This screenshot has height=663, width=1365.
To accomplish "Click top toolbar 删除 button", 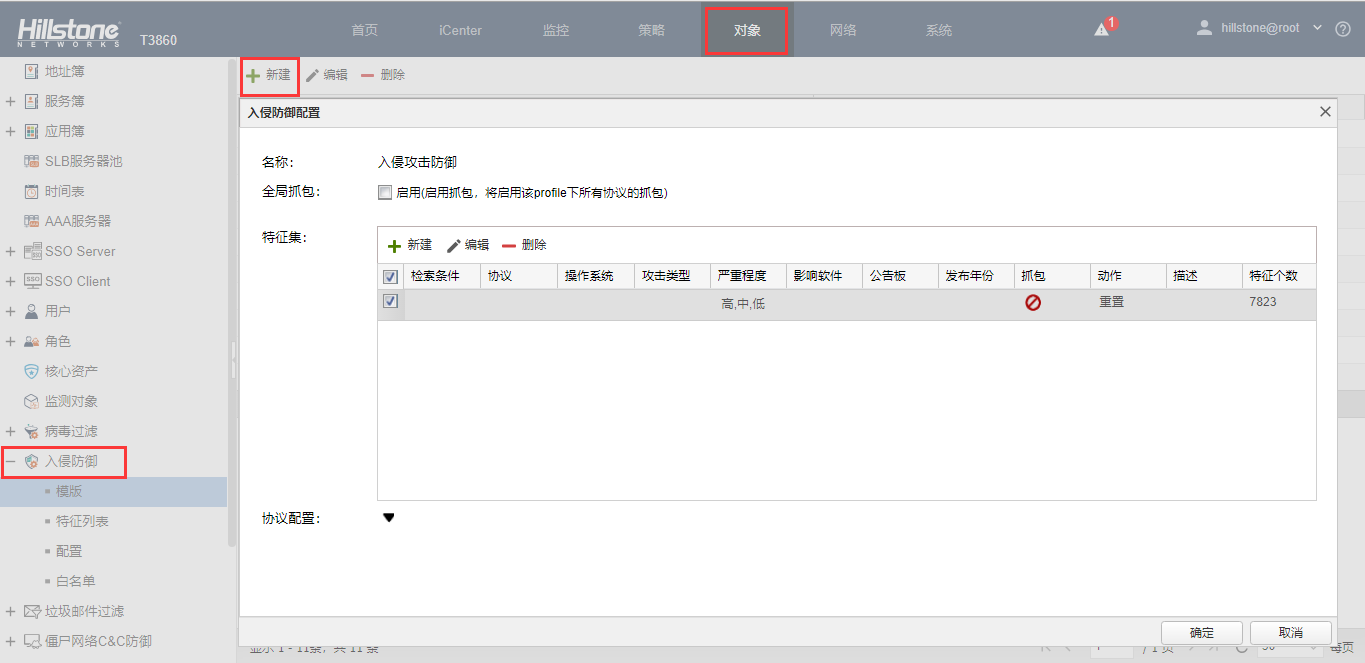I will [383, 75].
